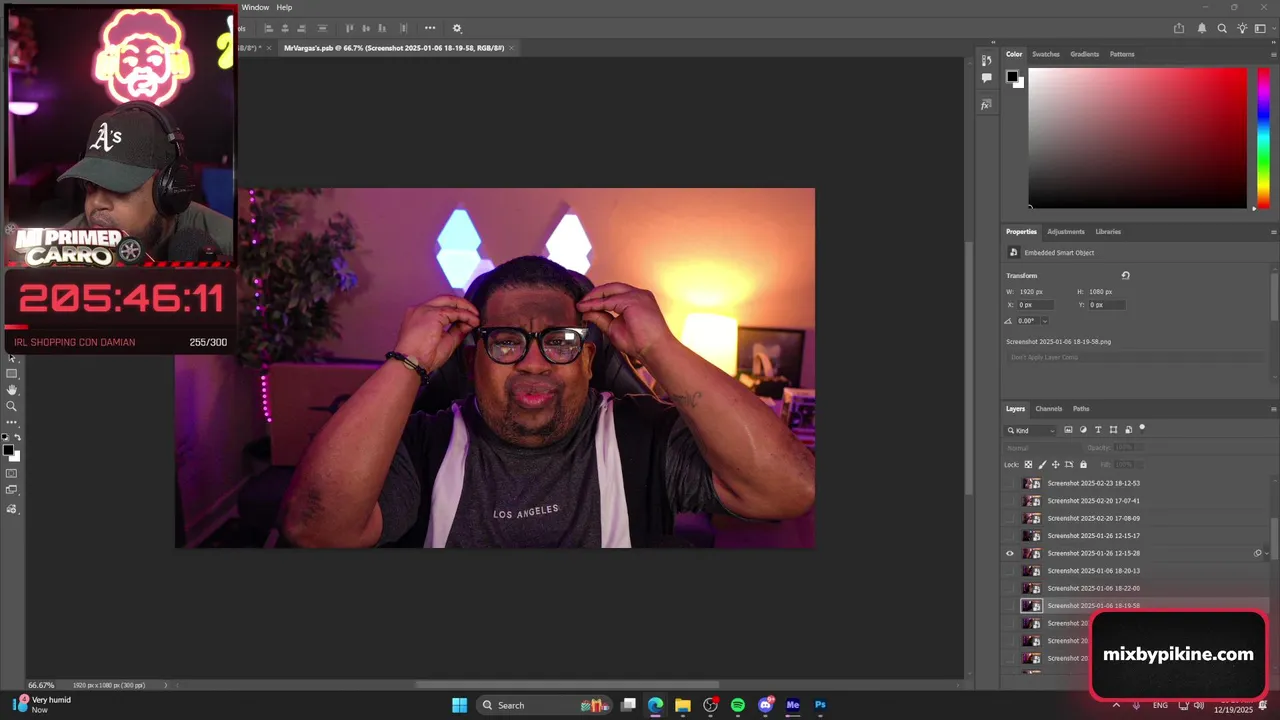Close the MrVargas's.psb document tab
The width and height of the screenshot is (1280, 720).
coord(511,48)
